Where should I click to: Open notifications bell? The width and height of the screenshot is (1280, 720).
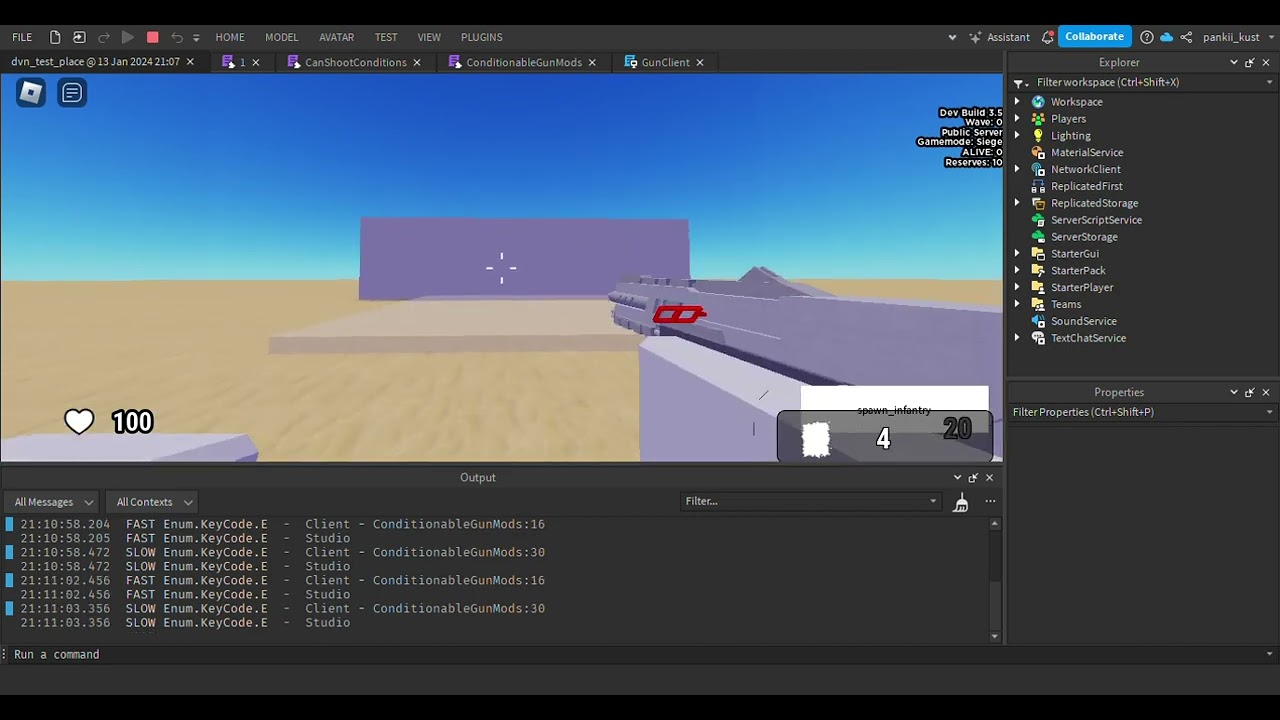[1047, 37]
